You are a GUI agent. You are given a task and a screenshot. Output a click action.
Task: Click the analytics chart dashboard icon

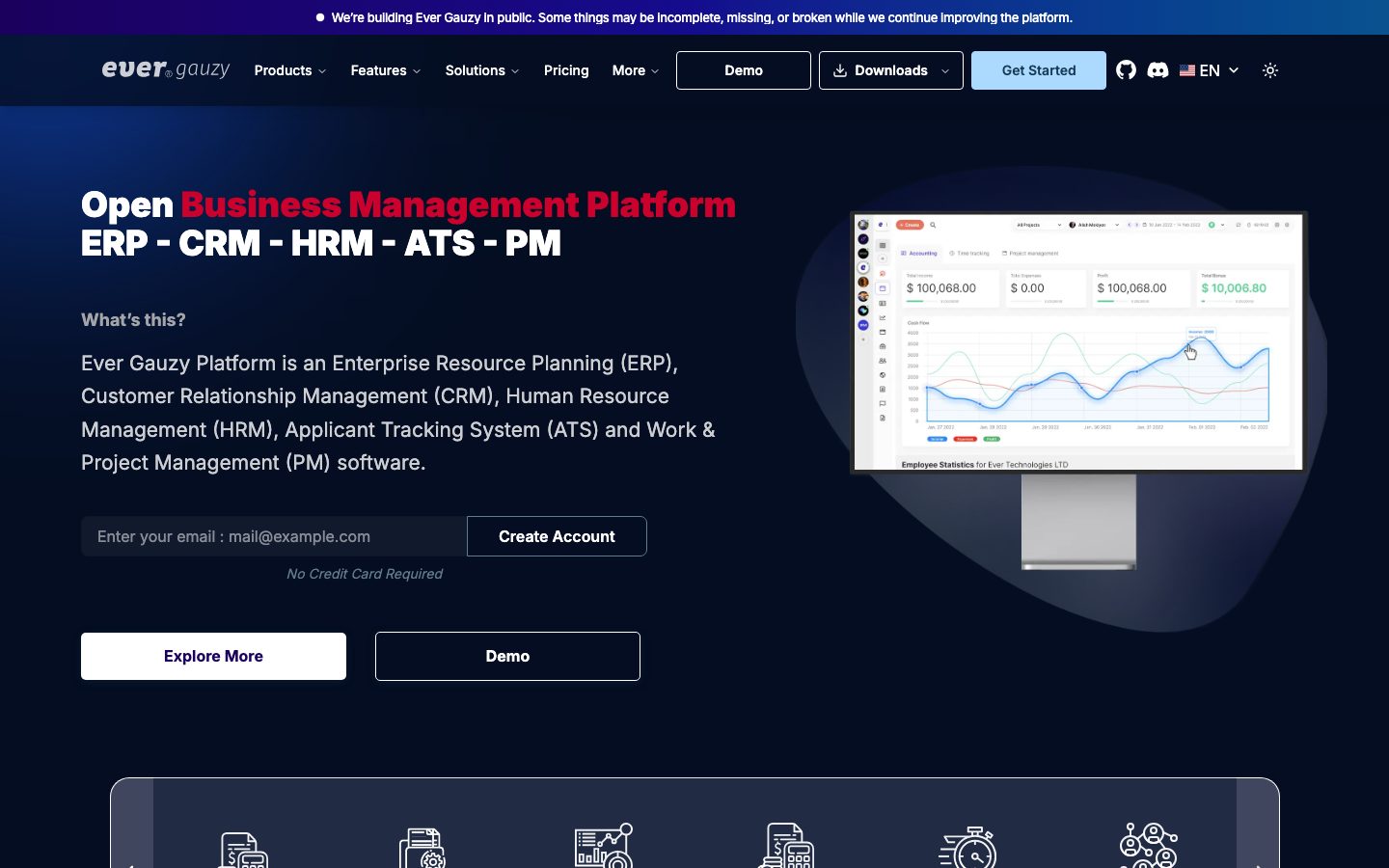point(604,845)
